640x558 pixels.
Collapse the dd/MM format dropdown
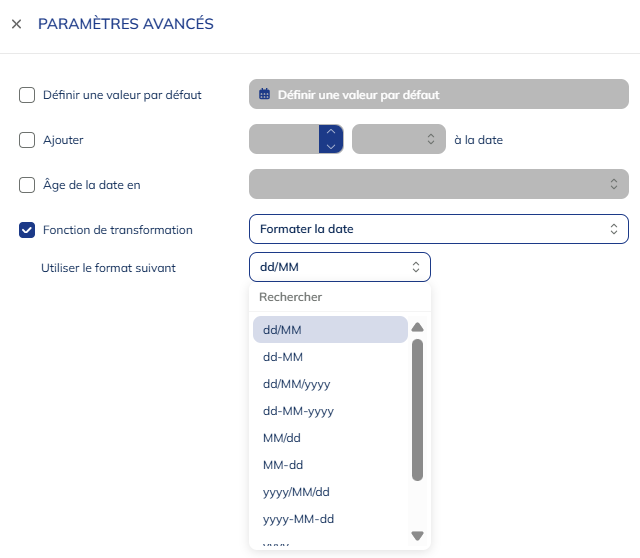(x=339, y=267)
